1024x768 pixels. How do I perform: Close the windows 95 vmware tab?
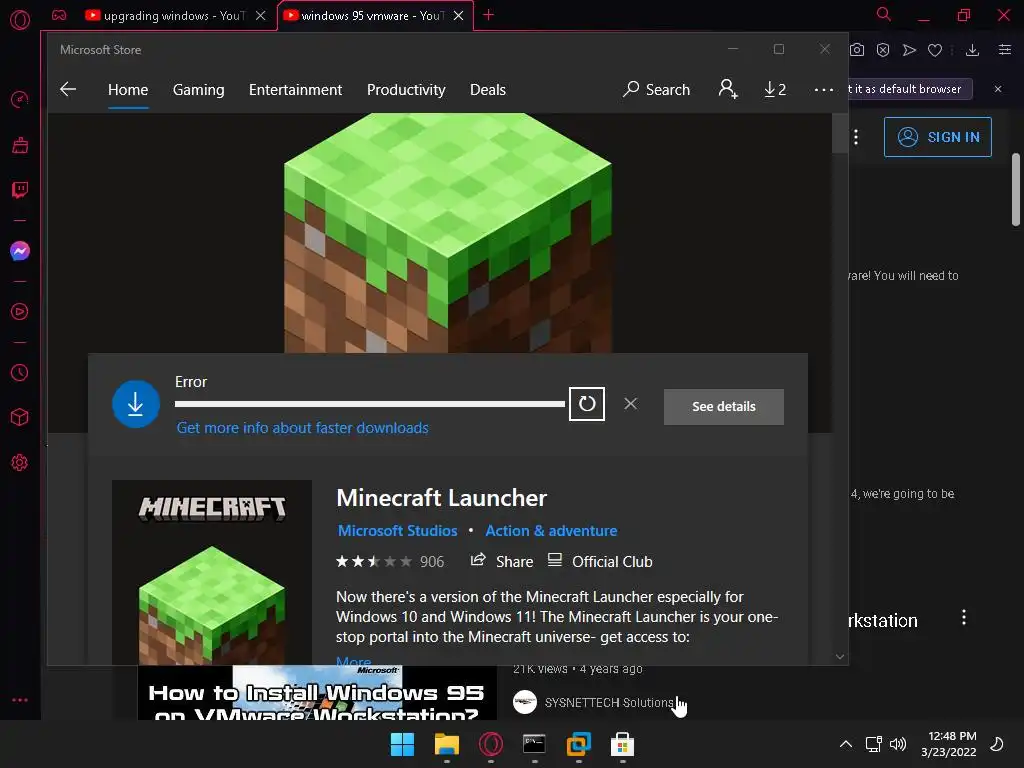tap(458, 16)
